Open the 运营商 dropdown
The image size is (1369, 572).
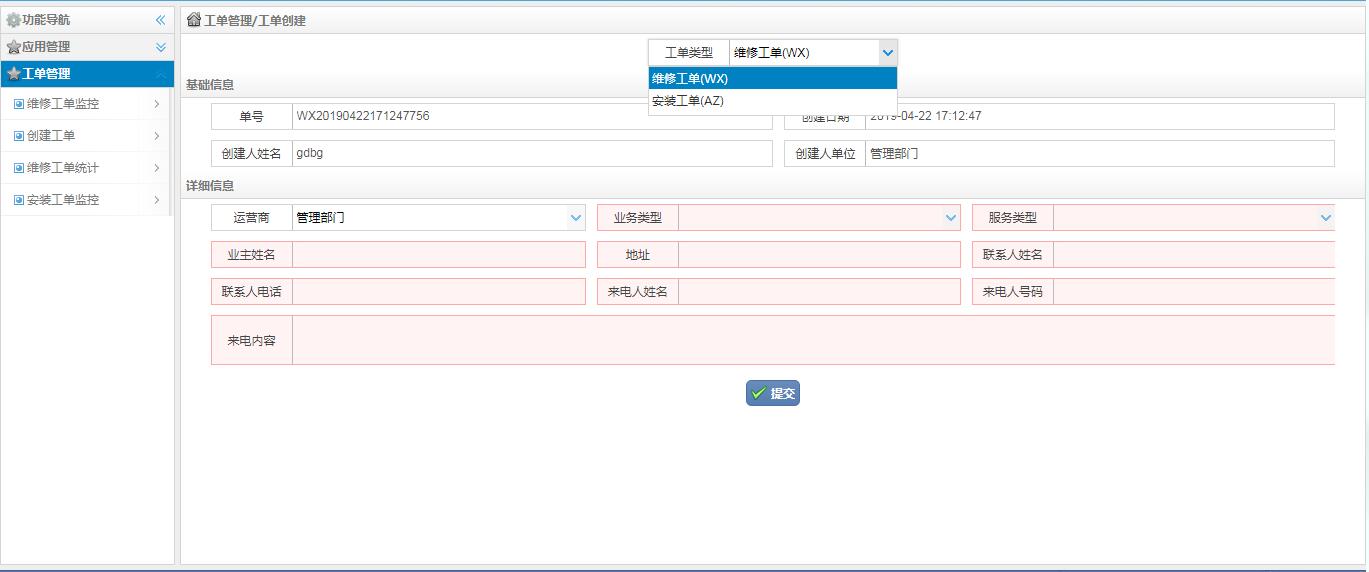pos(575,218)
